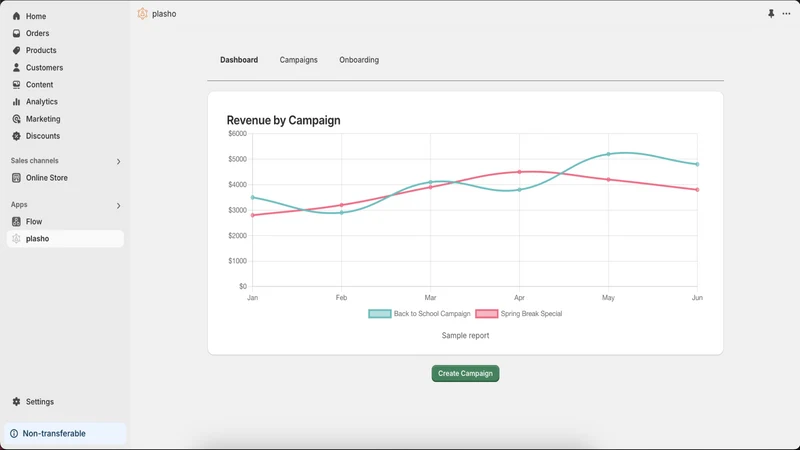Click the Online Store icon
Viewport: 800px width, 450px height.
click(16, 178)
